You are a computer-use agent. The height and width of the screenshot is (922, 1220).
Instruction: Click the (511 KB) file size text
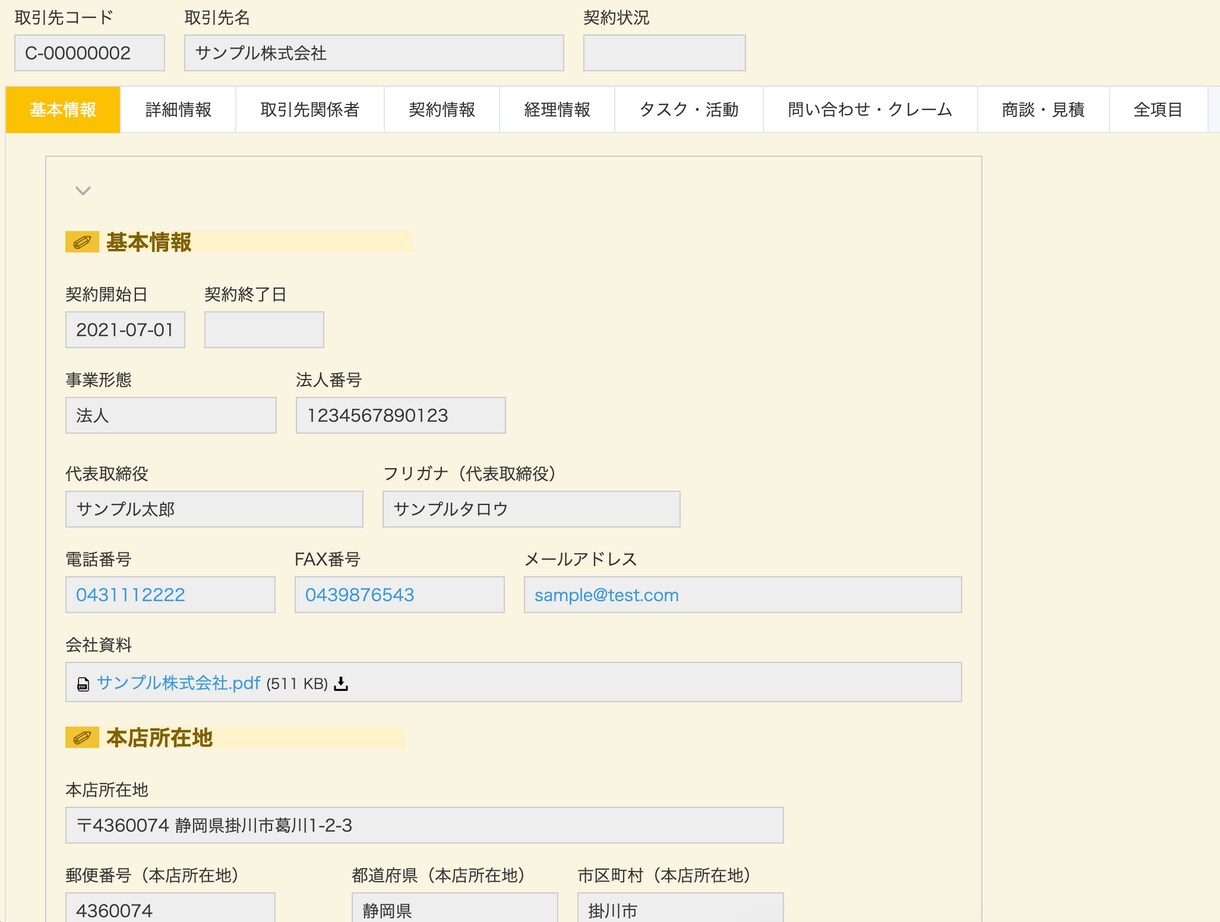tap(297, 684)
